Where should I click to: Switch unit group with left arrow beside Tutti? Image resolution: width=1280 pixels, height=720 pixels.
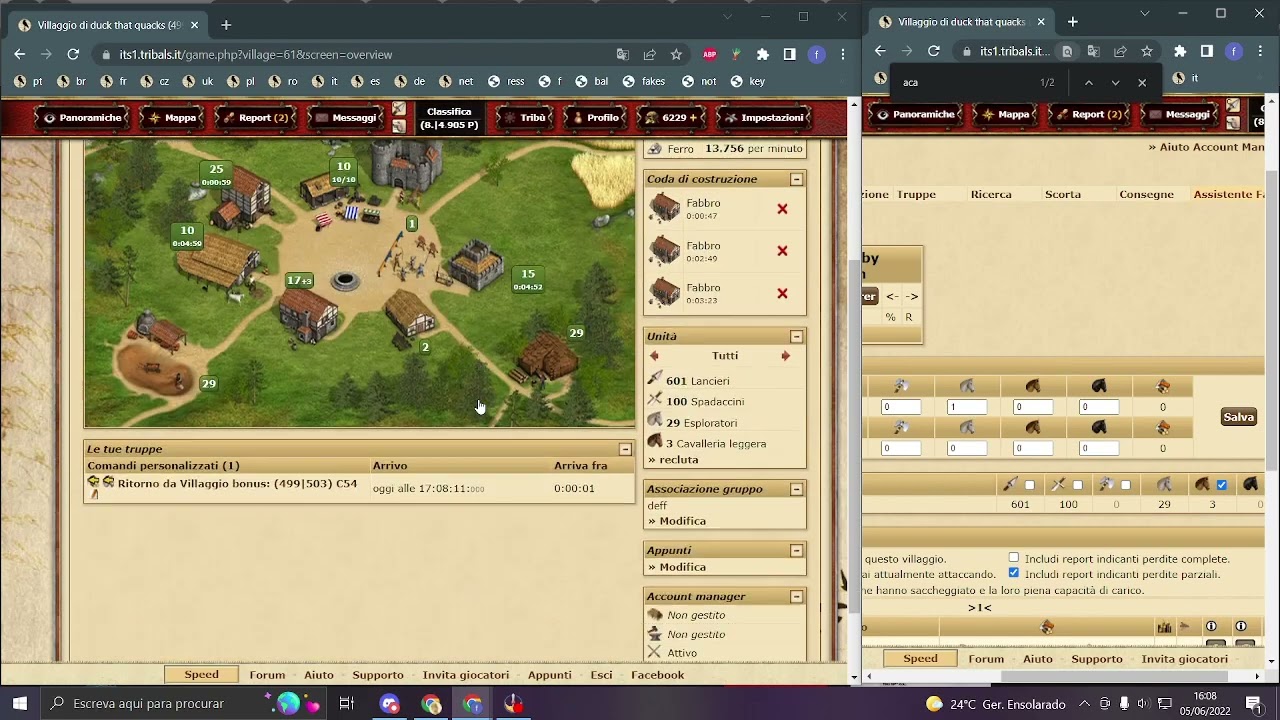tap(654, 356)
